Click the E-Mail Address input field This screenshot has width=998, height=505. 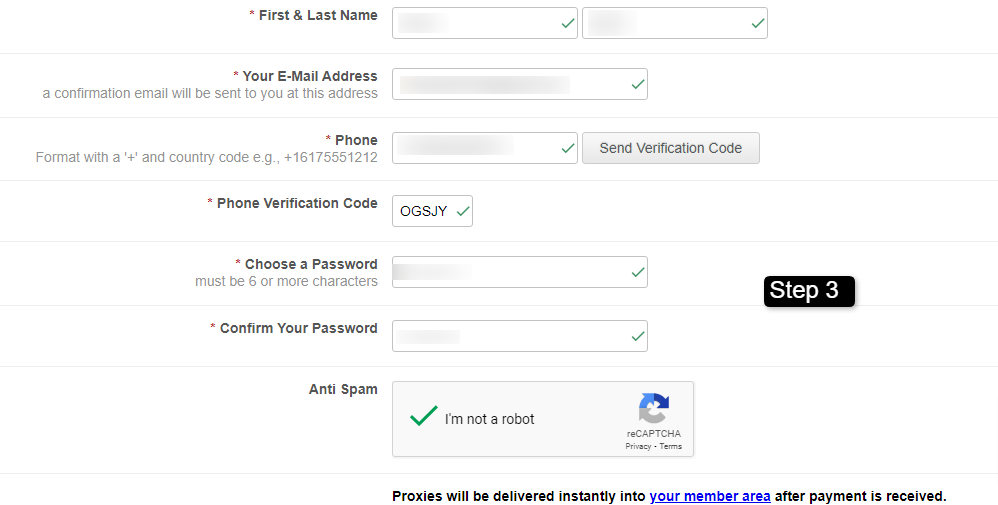[510, 85]
